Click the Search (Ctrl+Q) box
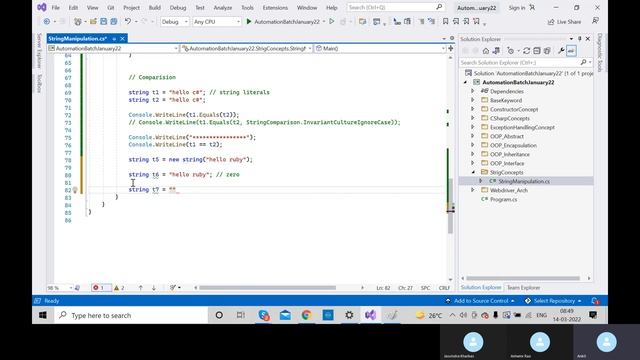 point(395,7)
